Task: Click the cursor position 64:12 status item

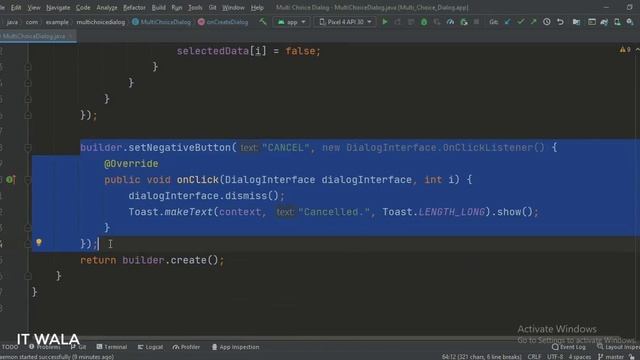Action: 481,357
